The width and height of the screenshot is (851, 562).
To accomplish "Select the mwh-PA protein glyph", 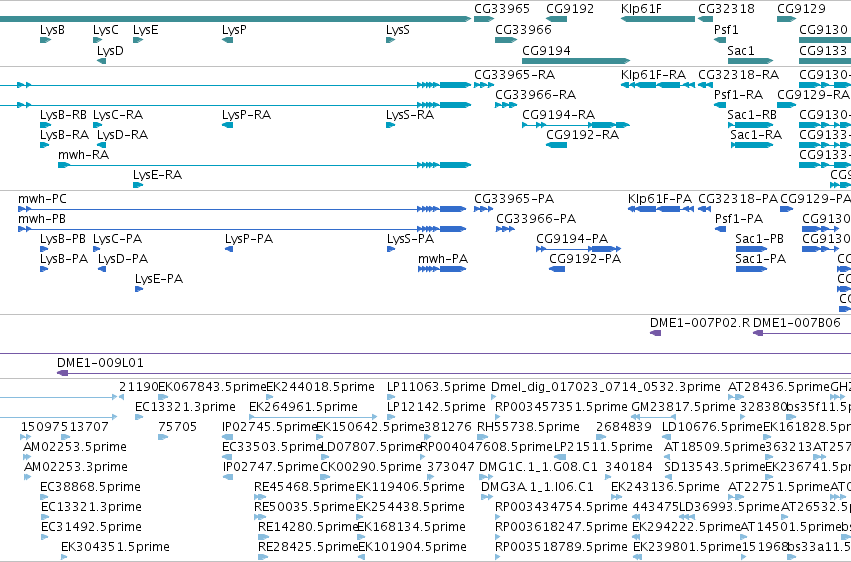I will [442, 269].
